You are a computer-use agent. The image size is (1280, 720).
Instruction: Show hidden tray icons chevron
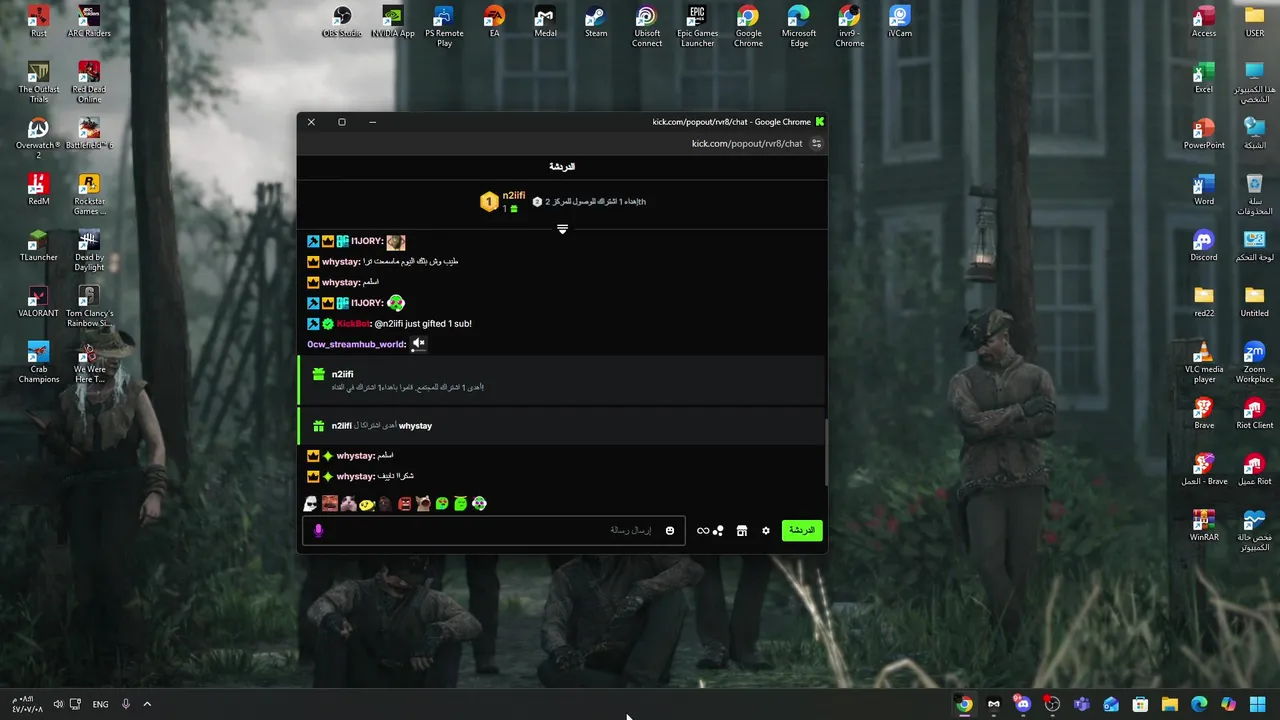147,704
